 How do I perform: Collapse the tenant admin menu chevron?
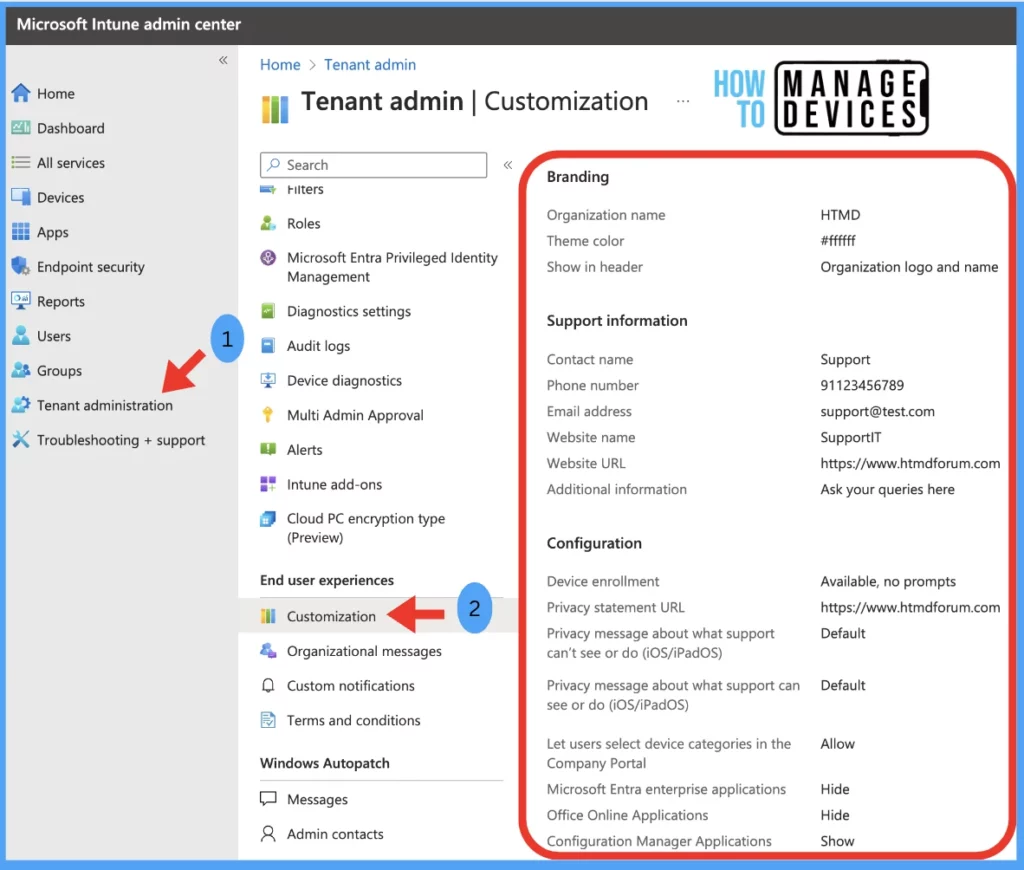[508, 165]
